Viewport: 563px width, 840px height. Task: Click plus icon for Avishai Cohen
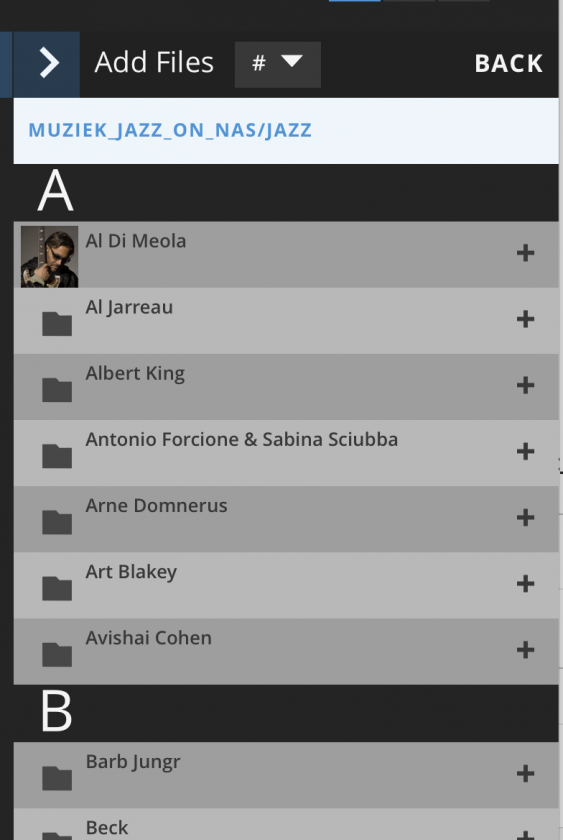point(526,650)
